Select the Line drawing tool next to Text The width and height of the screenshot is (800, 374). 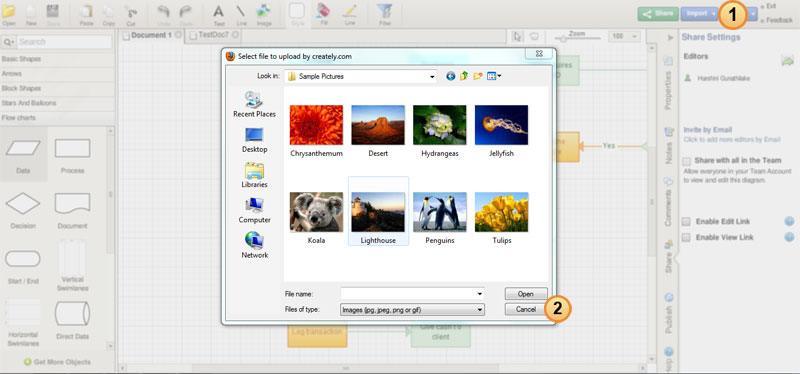click(x=240, y=11)
